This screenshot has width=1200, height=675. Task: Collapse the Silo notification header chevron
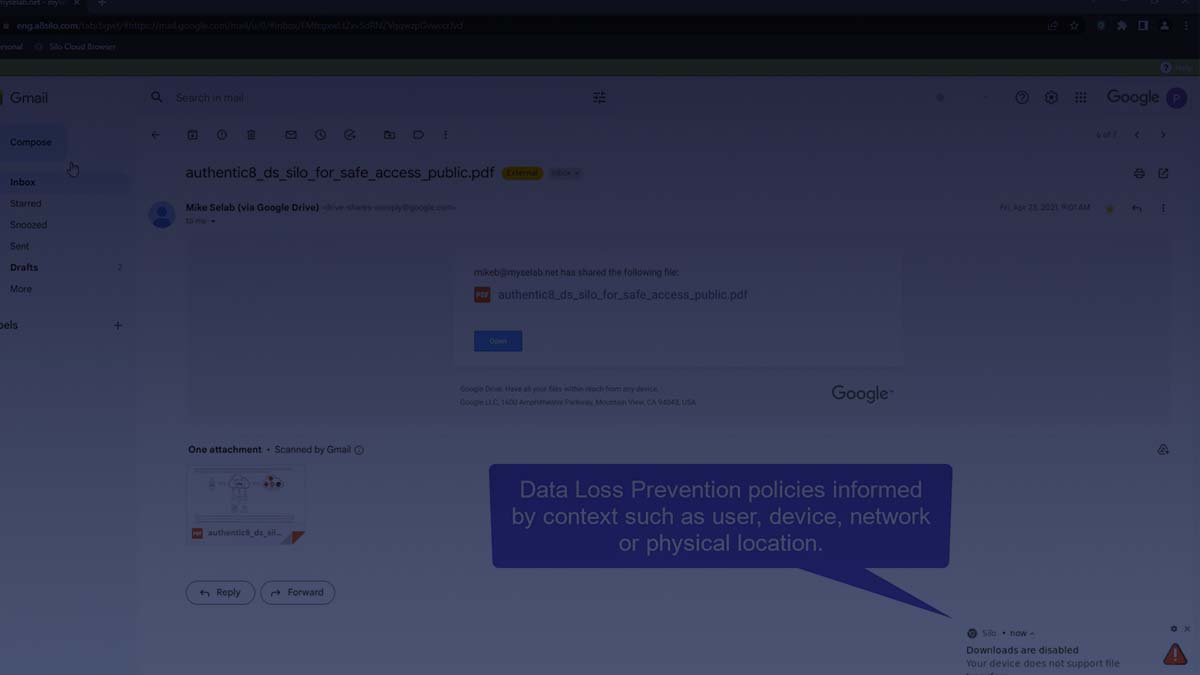1032,633
